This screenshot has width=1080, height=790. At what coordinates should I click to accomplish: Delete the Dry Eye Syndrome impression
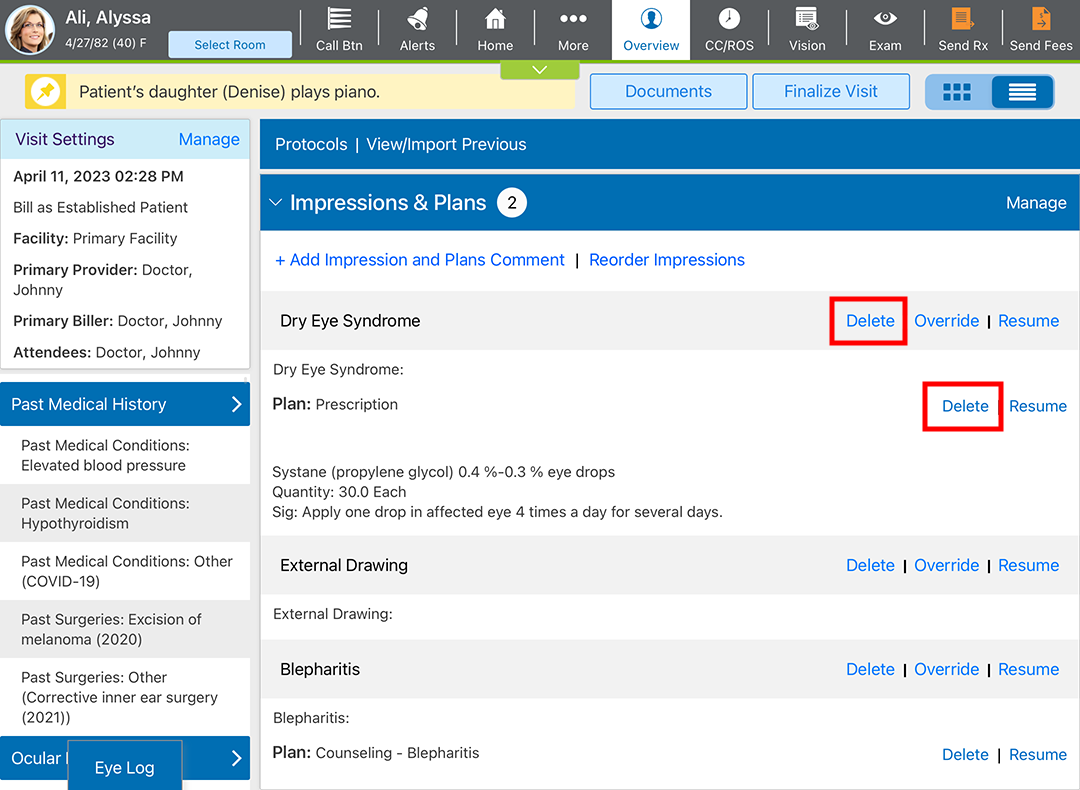[x=869, y=321]
